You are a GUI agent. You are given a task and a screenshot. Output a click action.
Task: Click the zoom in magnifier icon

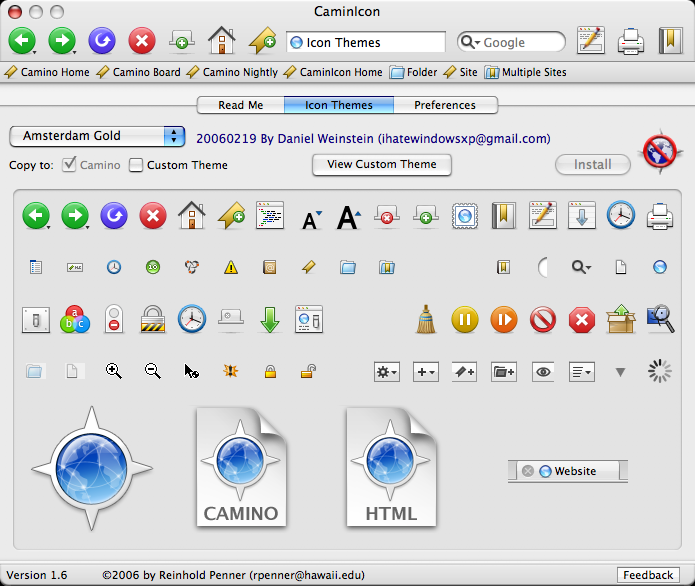pos(113,371)
